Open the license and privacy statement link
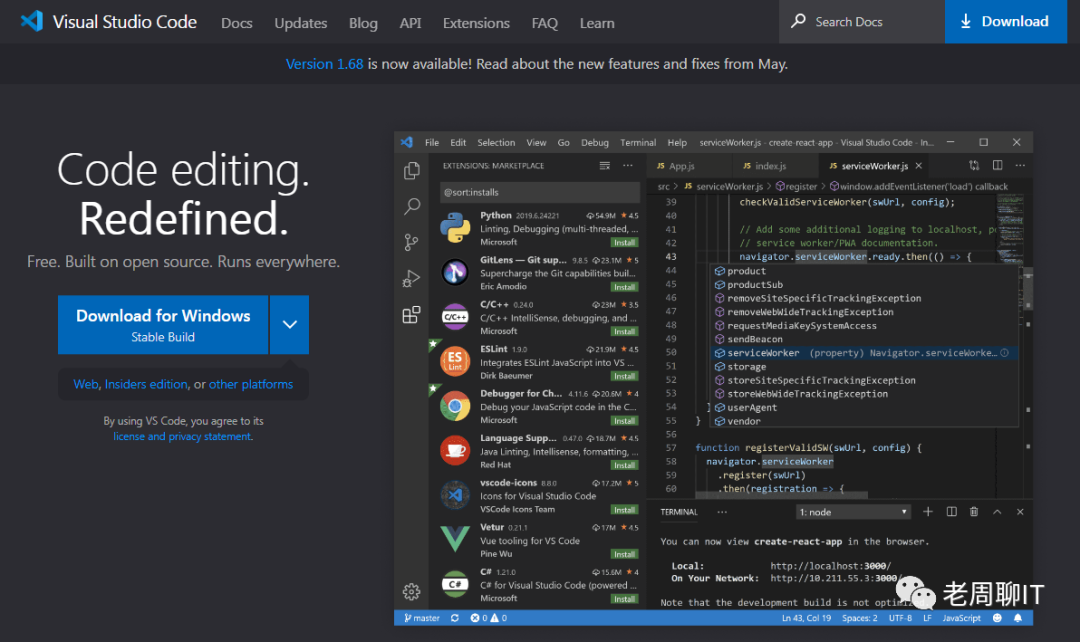 [182, 436]
